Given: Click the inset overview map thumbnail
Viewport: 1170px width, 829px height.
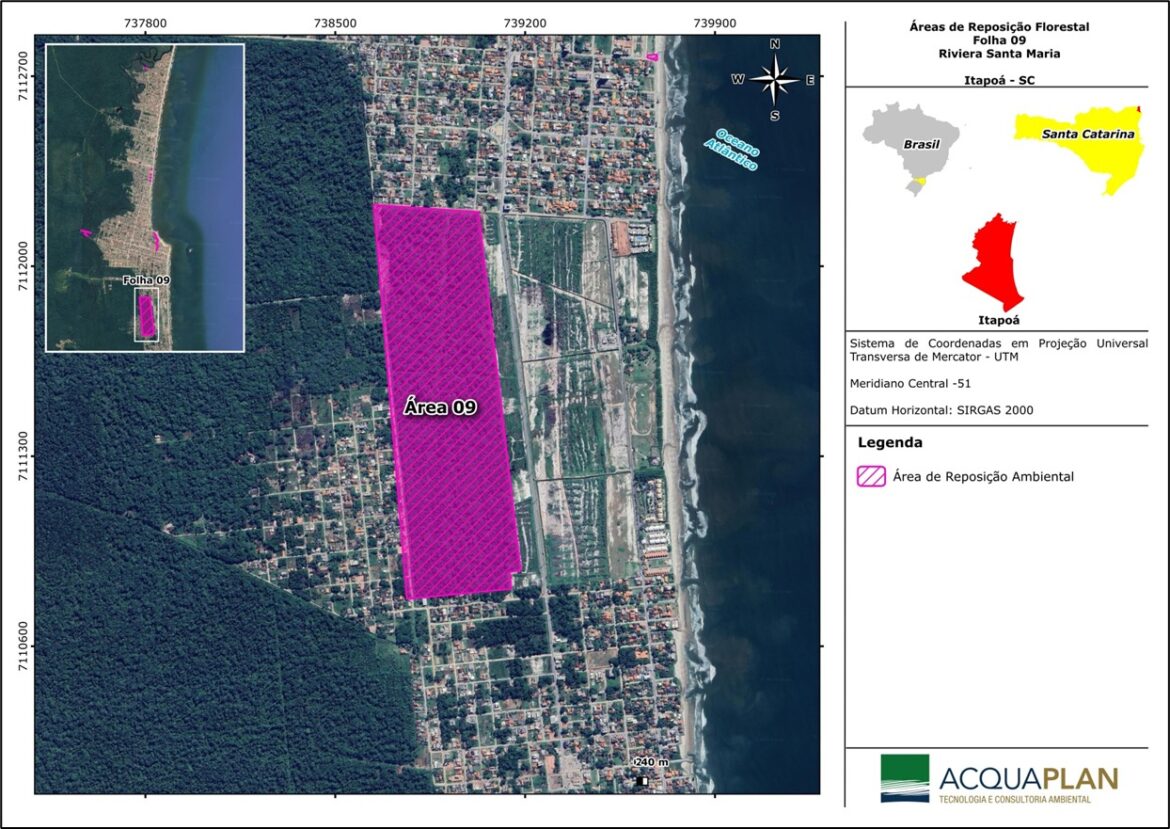Looking at the screenshot, I should tap(145, 198).
